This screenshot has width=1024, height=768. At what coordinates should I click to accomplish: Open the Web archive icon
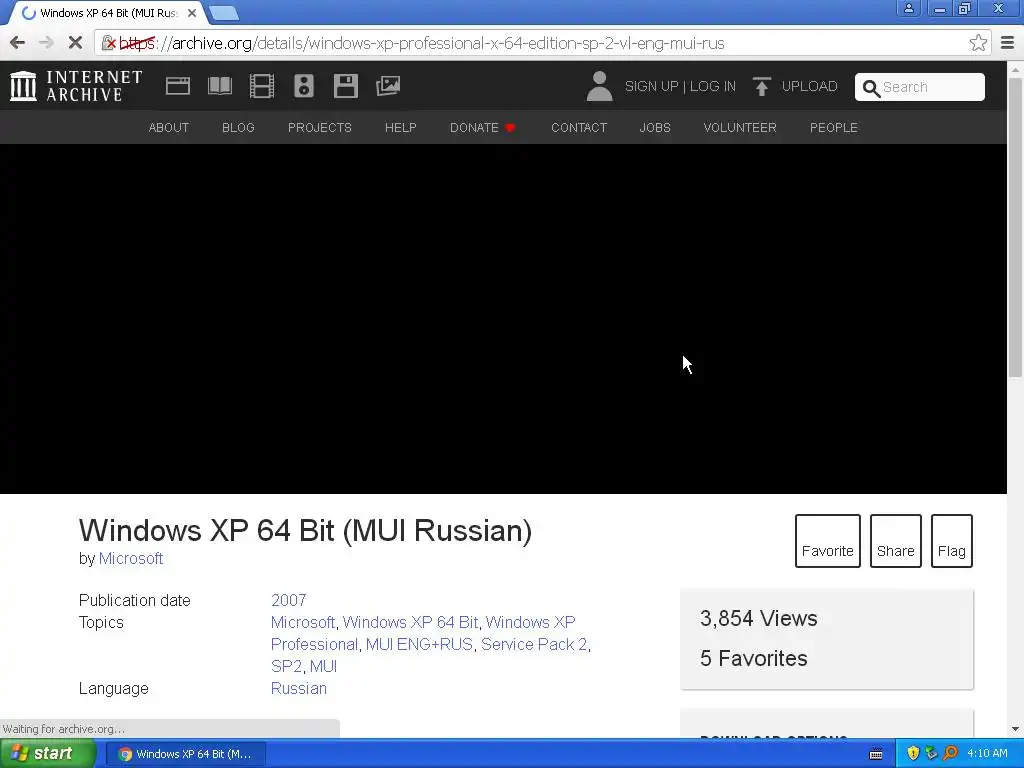pyautogui.click(x=178, y=86)
